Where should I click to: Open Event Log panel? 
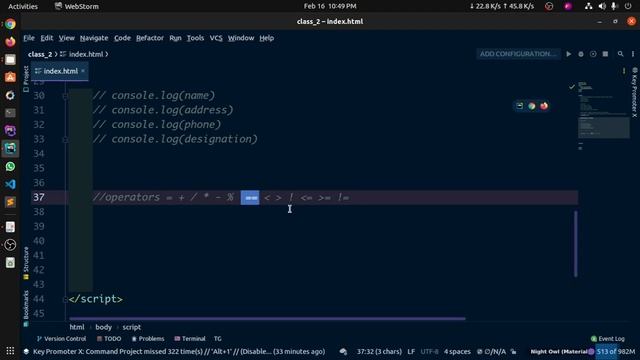point(608,339)
